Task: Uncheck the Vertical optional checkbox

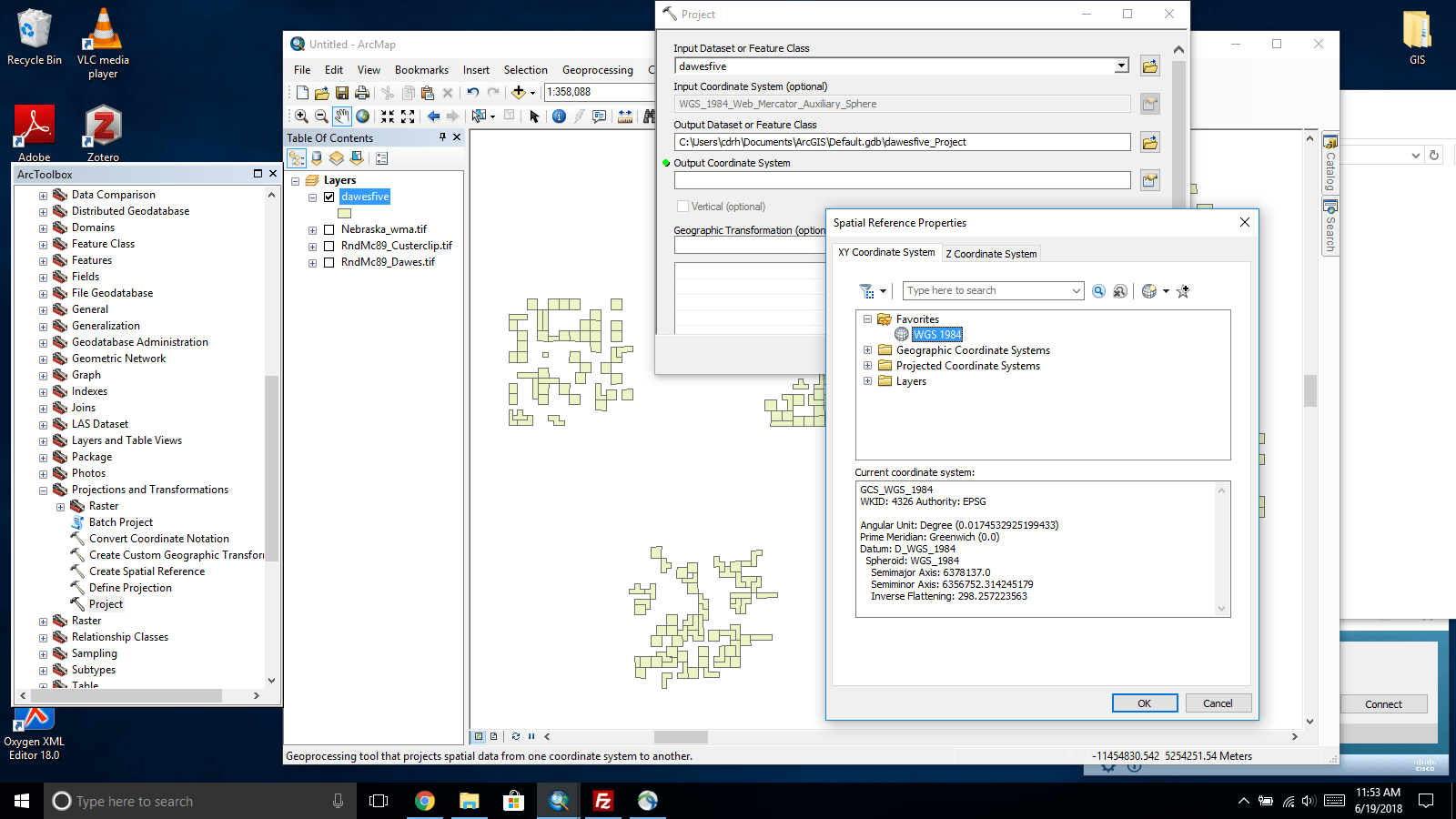Action: pyautogui.click(x=682, y=207)
